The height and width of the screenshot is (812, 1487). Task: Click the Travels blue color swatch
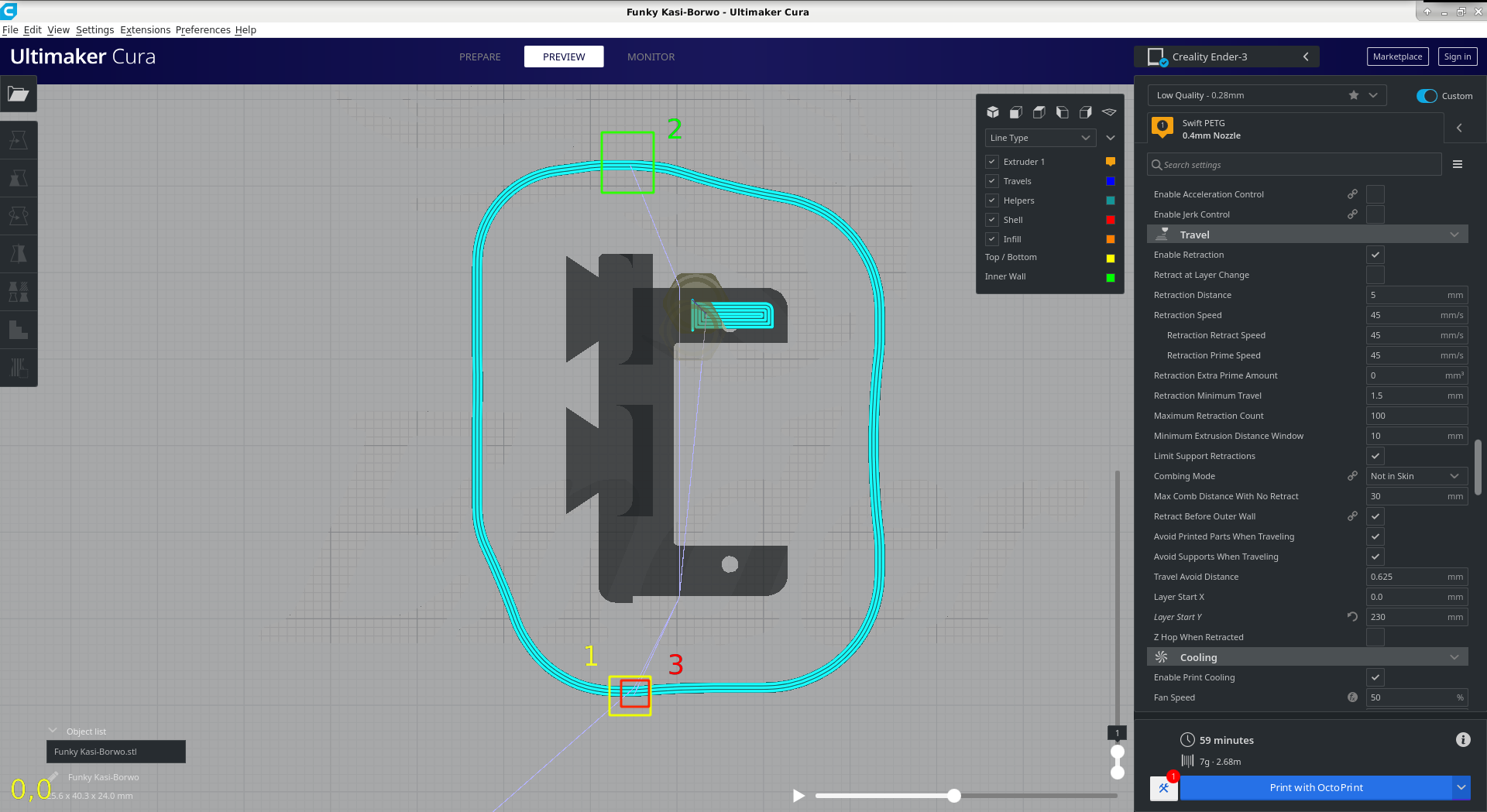click(1111, 181)
